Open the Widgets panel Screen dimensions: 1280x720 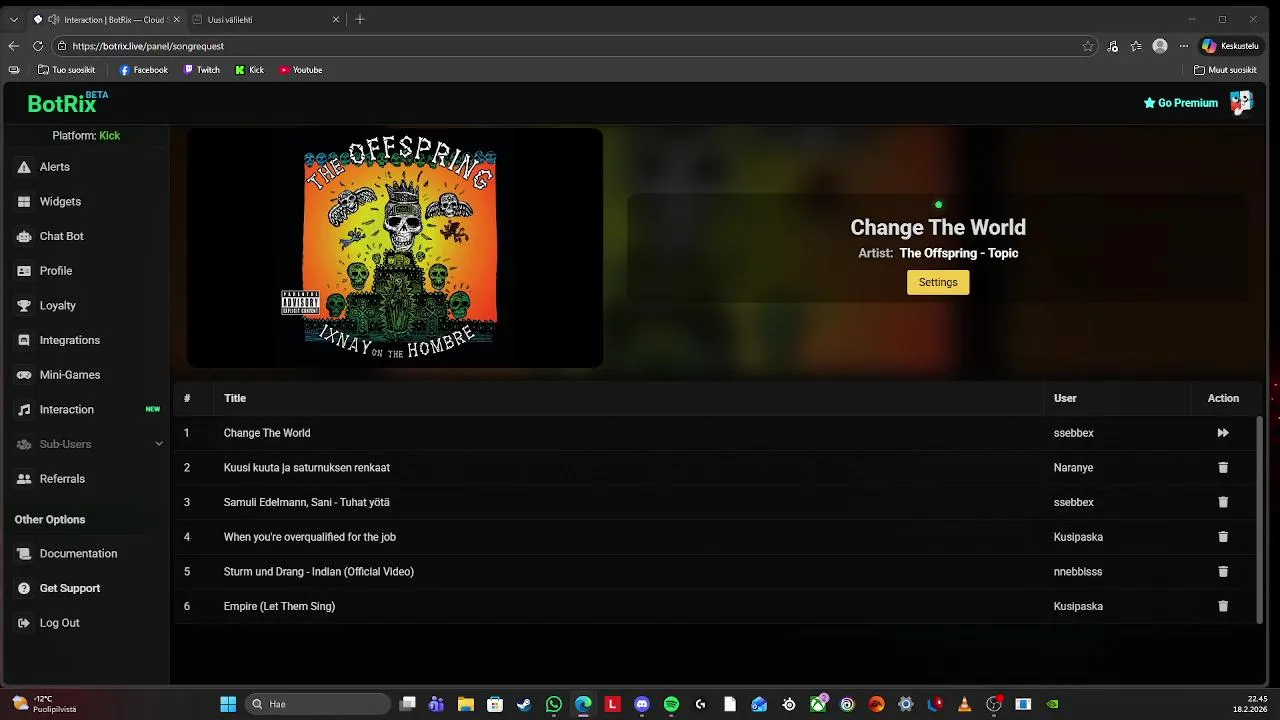tap(60, 201)
